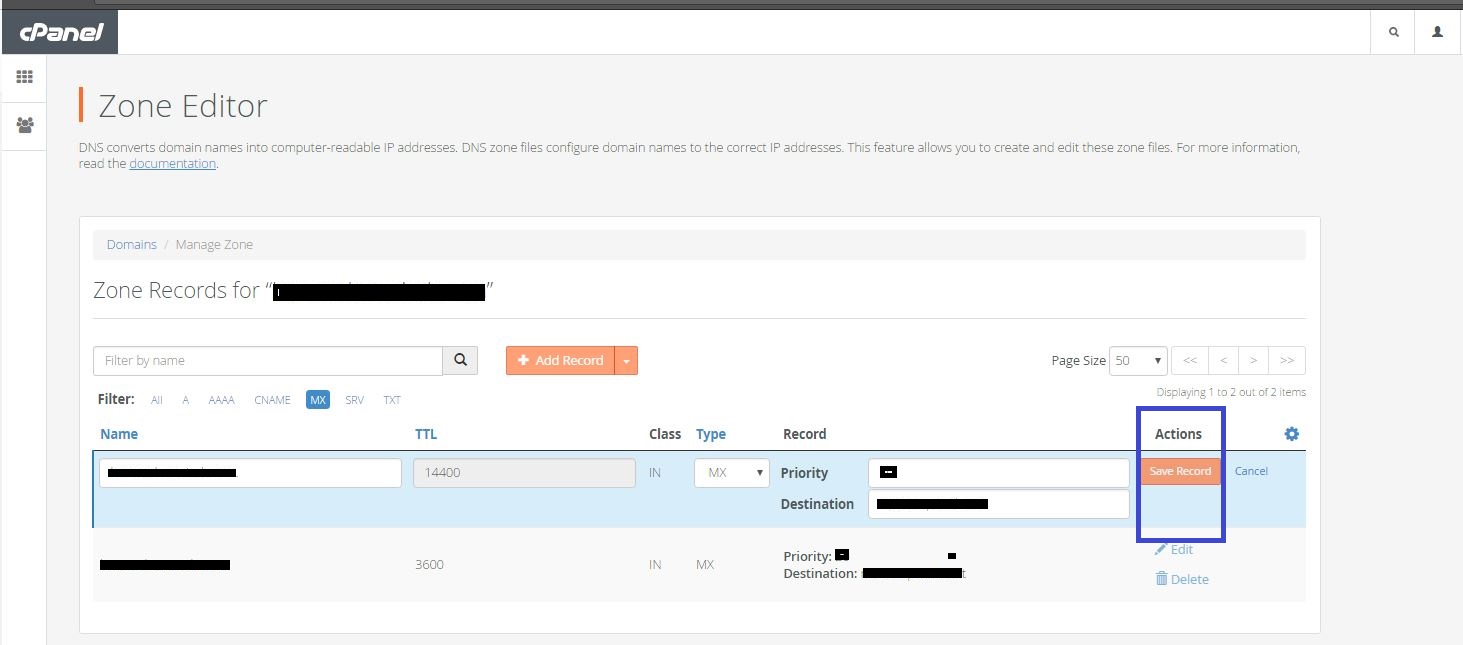Delete the second MX record
Image resolution: width=1463 pixels, height=645 pixels.
pyautogui.click(x=1182, y=579)
